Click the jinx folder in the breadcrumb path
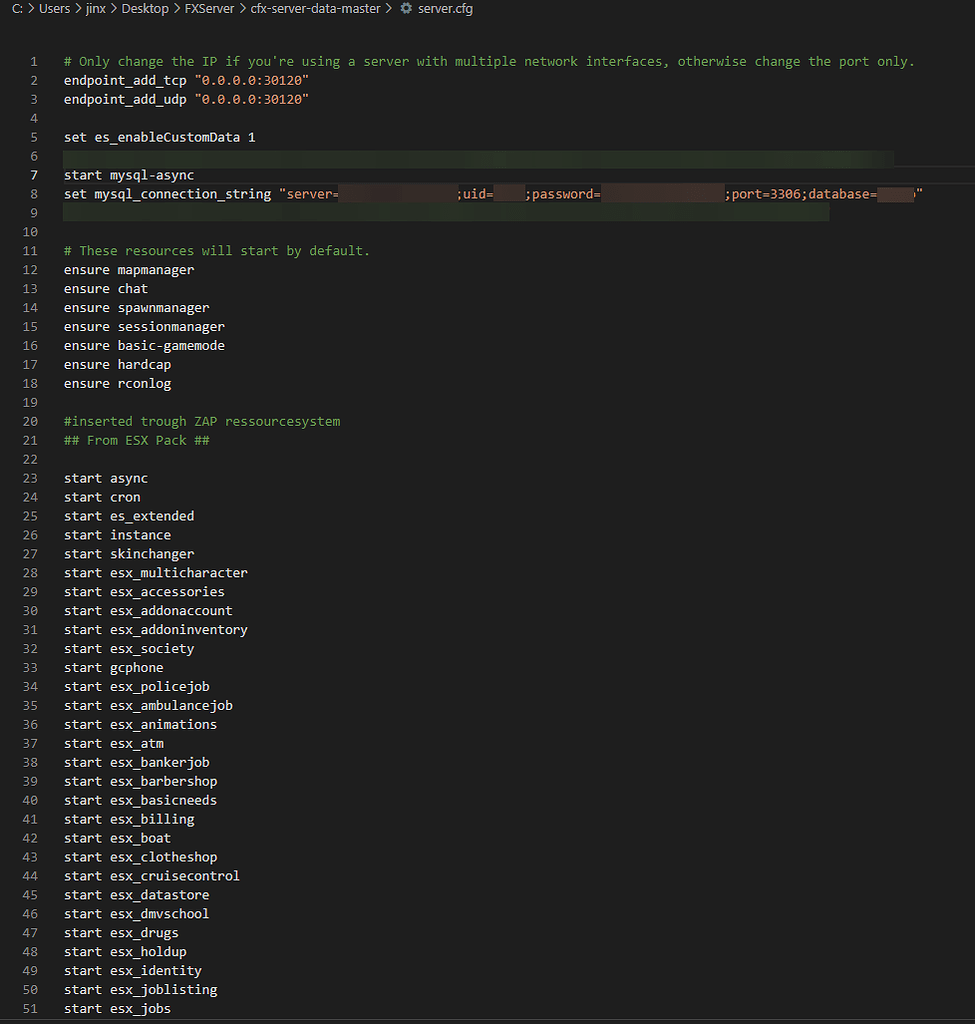975x1024 pixels. (95, 8)
